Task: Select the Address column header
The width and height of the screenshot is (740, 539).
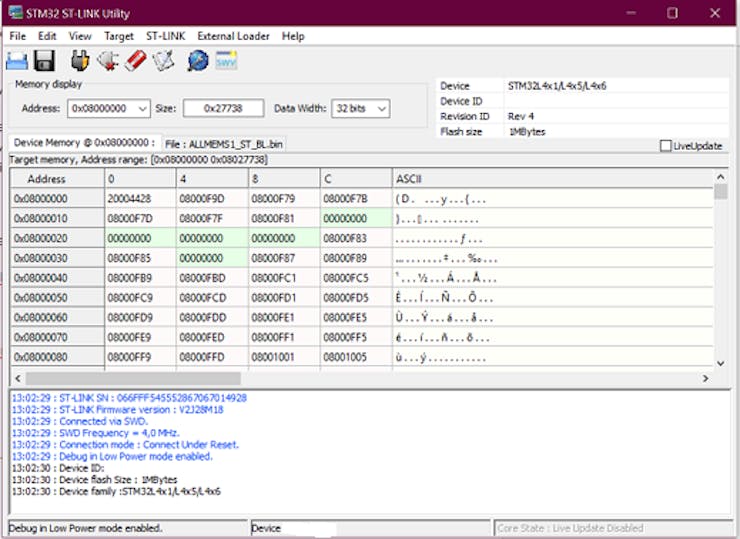Action: (57, 179)
